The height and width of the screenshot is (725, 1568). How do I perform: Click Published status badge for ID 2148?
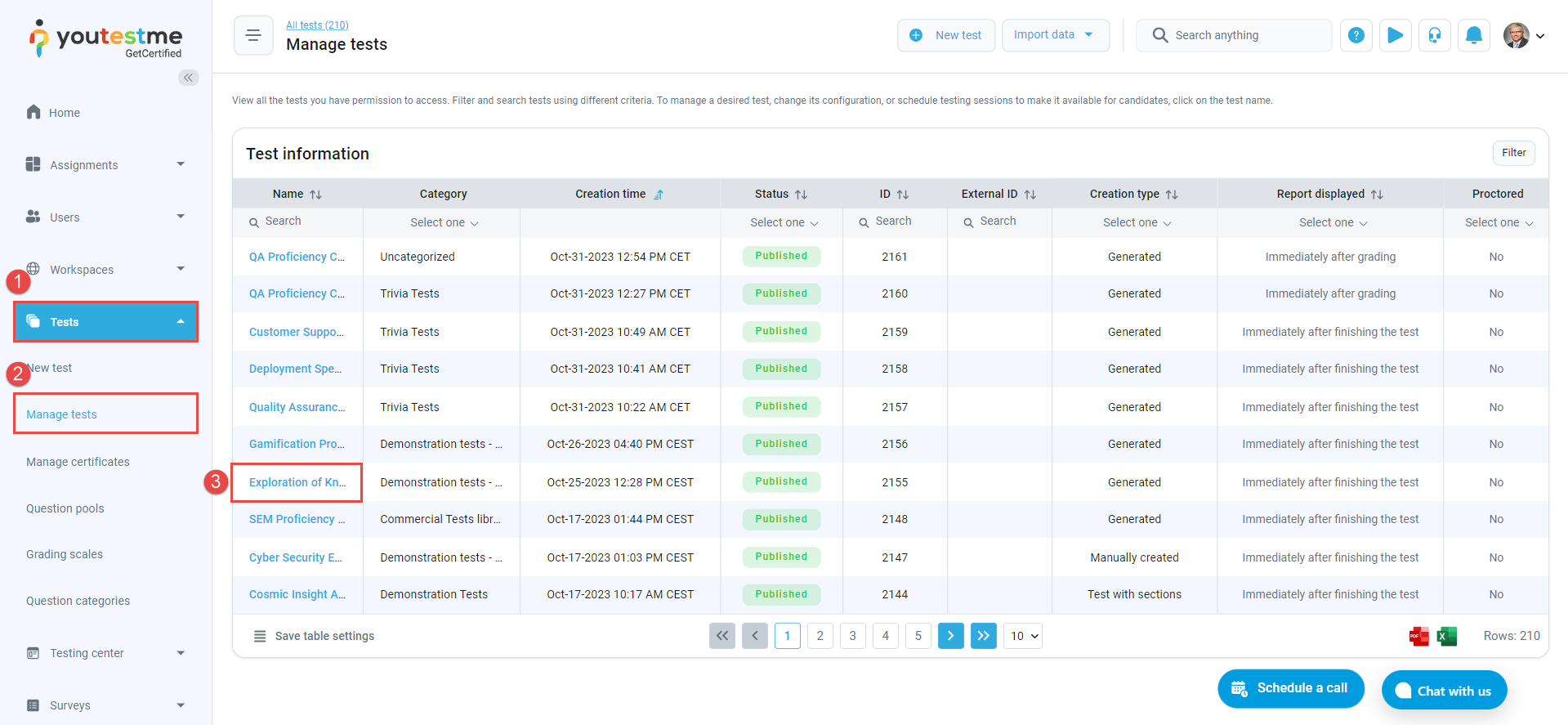point(781,519)
